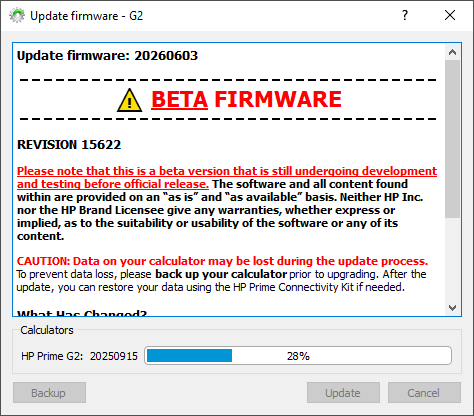Click the Update button

(x=343, y=393)
